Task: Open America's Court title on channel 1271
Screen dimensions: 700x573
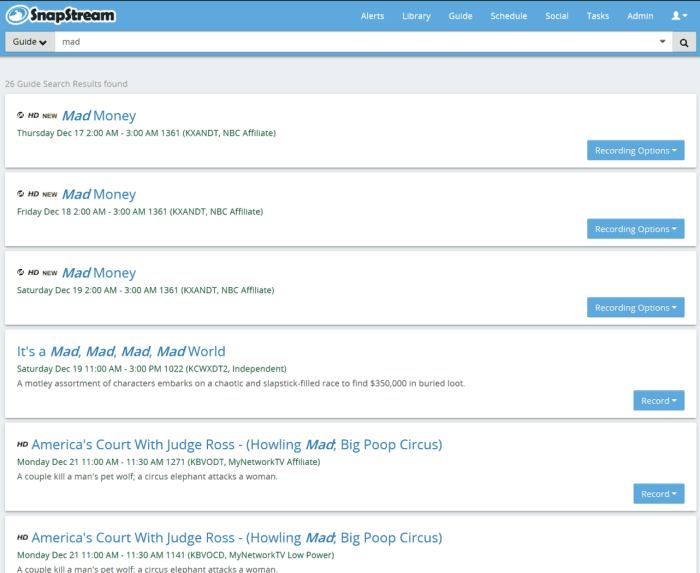Action: click(237, 444)
